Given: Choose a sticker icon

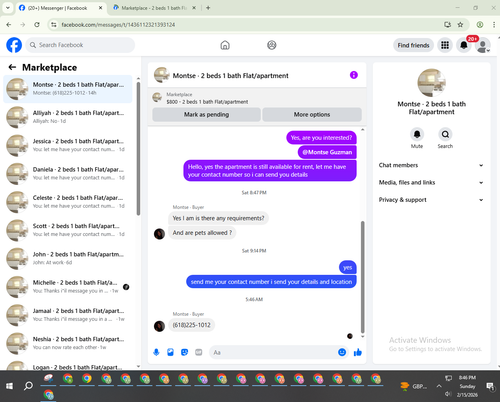Looking at the screenshot, I should tap(184, 352).
